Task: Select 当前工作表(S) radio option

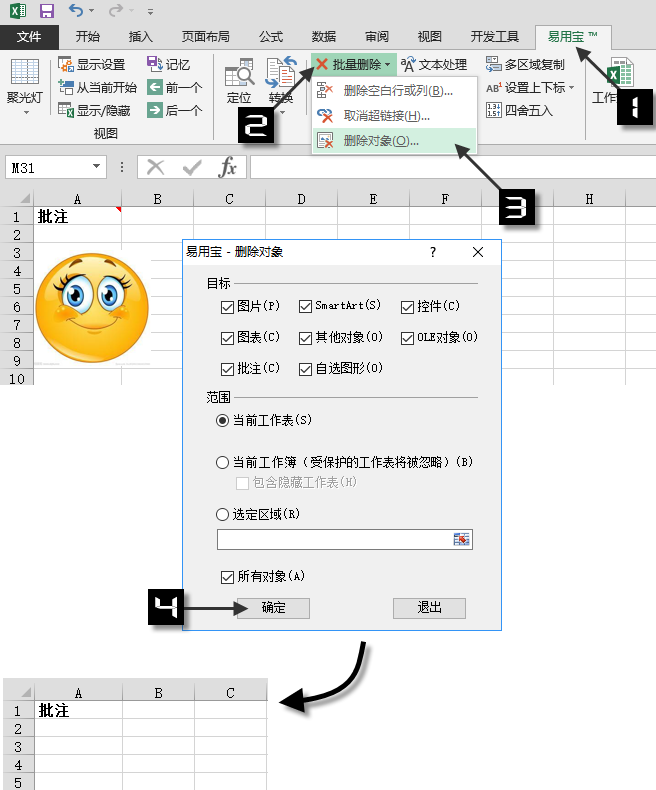Action: click(x=222, y=421)
